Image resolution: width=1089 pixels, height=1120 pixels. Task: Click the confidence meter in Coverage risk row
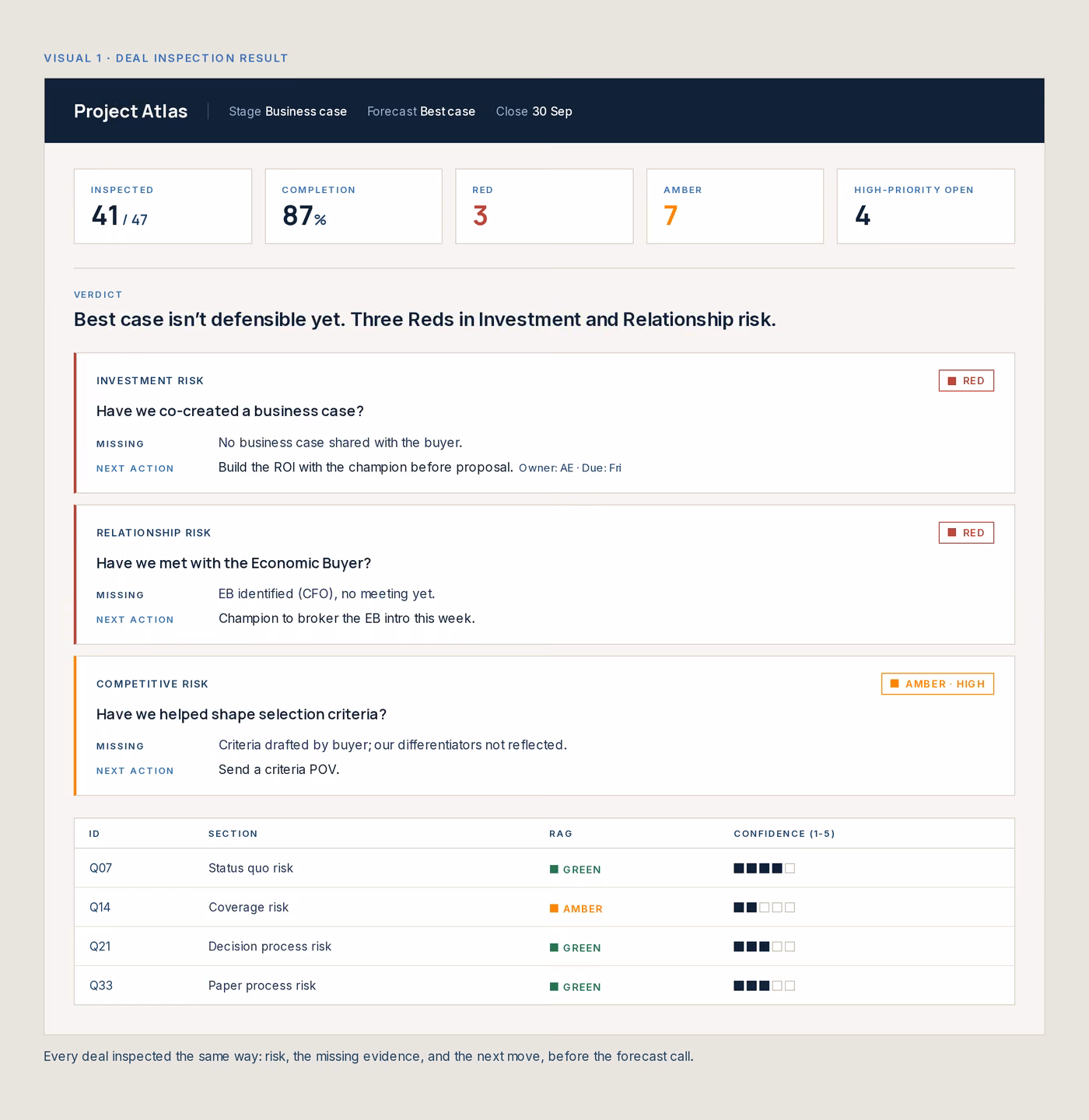(x=765, y=908)
